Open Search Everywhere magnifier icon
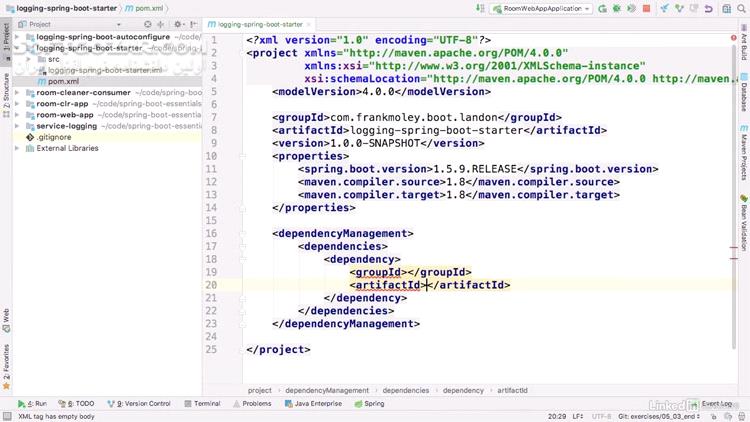750x422 pixels. pyautogui.click(x=741, y=9)
